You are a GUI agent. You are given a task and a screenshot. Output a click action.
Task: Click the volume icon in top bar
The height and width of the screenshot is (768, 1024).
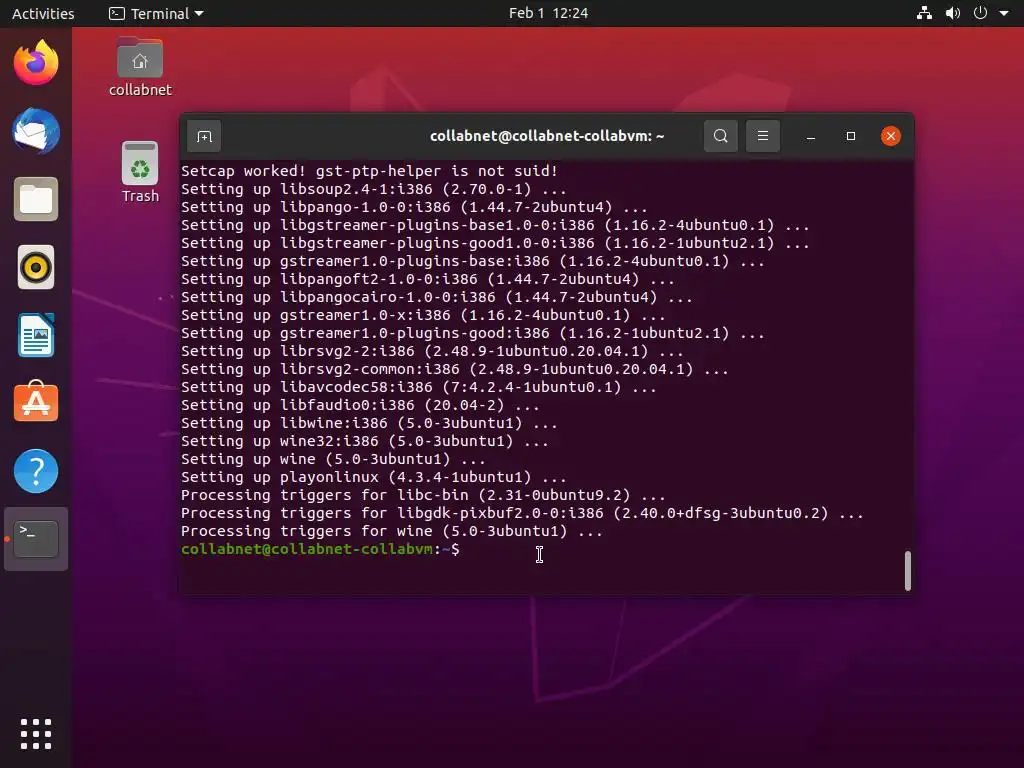pos(953,13)
